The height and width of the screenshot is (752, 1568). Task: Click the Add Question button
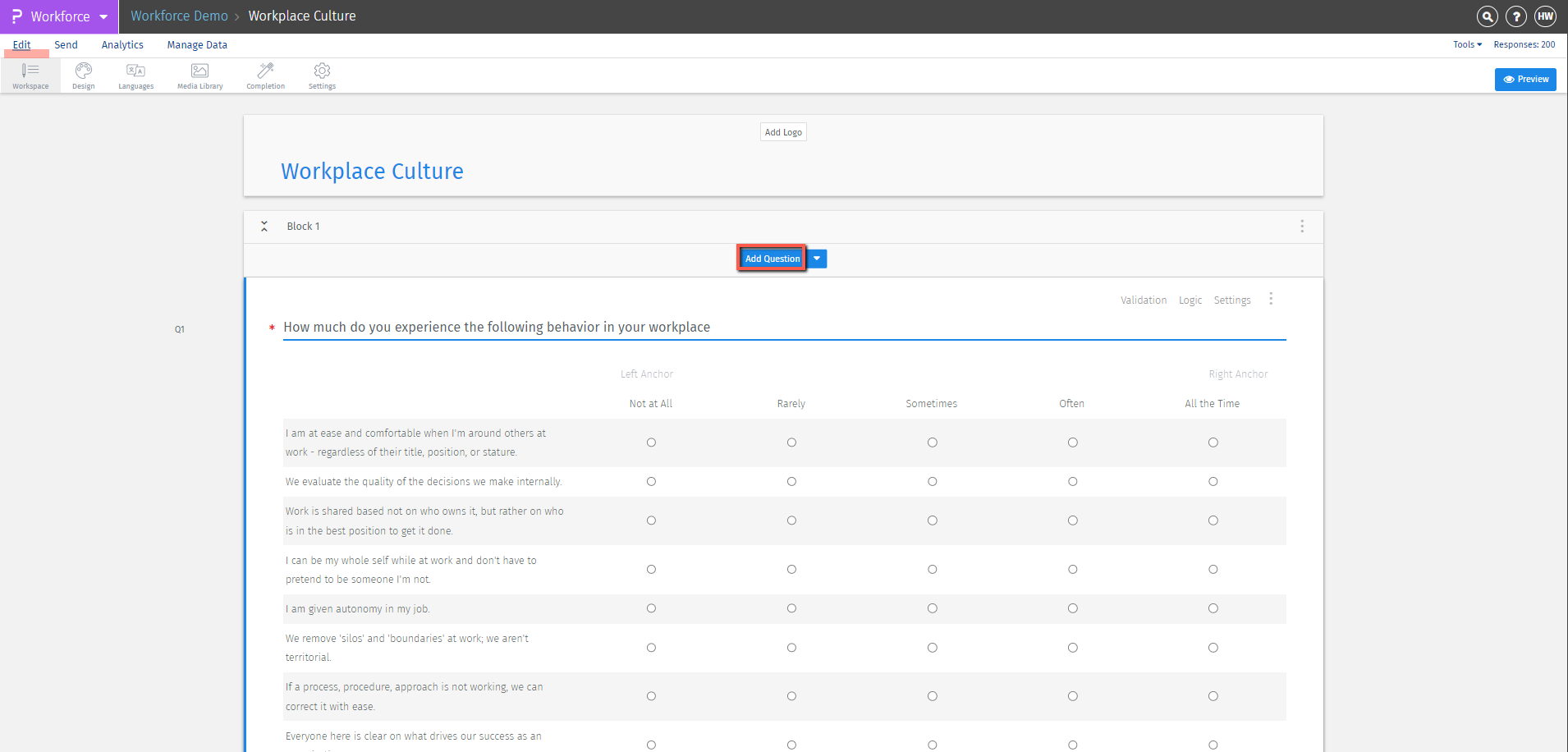772,259
